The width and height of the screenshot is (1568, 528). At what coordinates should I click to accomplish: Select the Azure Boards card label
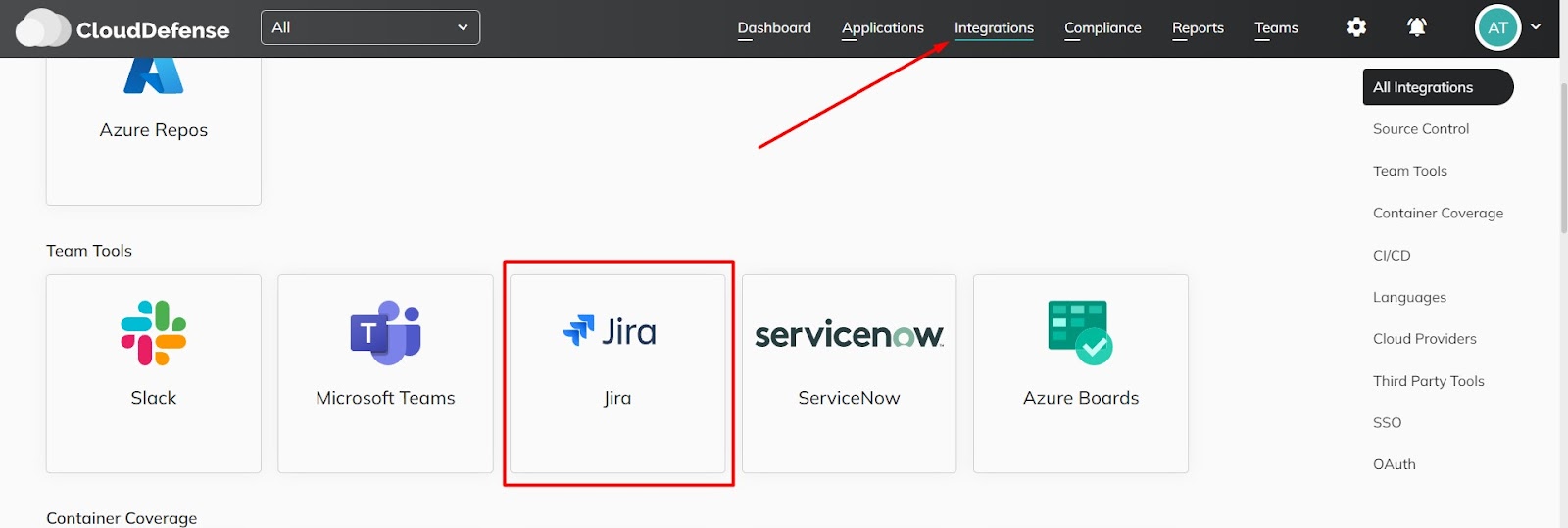[x=1081, y=398]
